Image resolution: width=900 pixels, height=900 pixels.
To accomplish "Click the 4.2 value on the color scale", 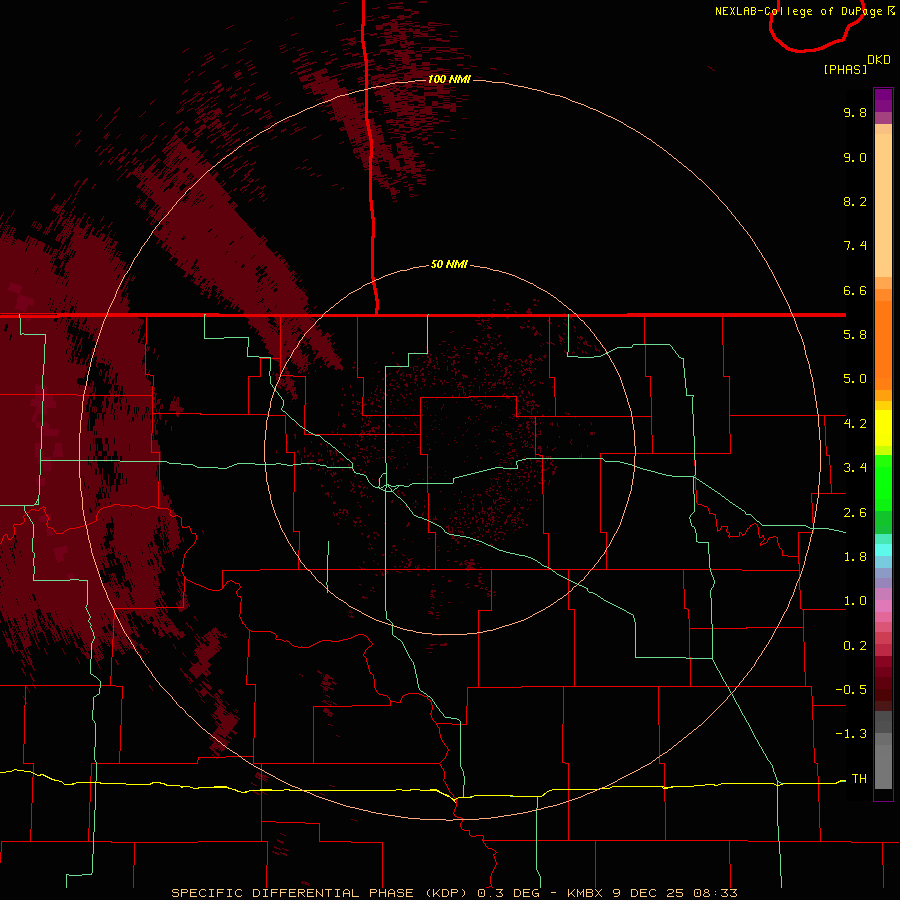I will point(855,424).
